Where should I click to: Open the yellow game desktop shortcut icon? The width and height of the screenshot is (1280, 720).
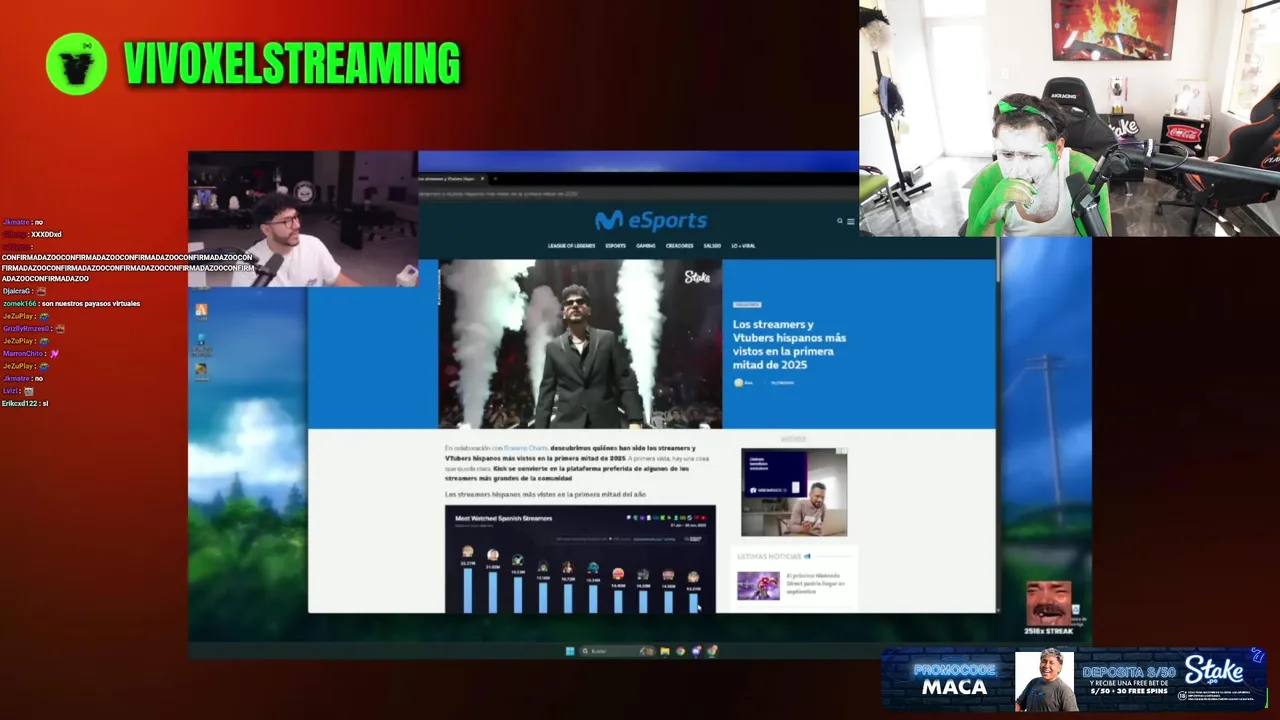point(201,371)
